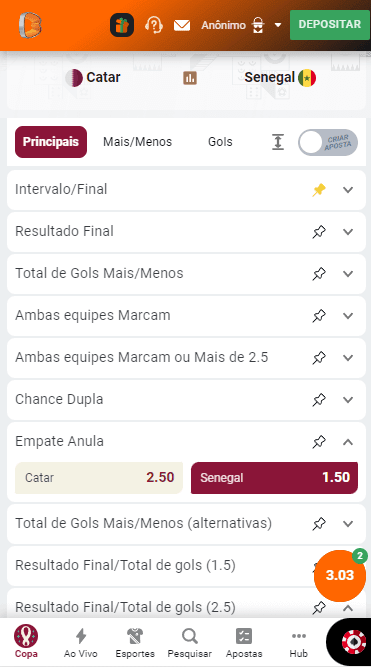Open Pesquisar search in bottom bar
The width and height of the screenshot is (371, 667).
click(x=189, y=643)
